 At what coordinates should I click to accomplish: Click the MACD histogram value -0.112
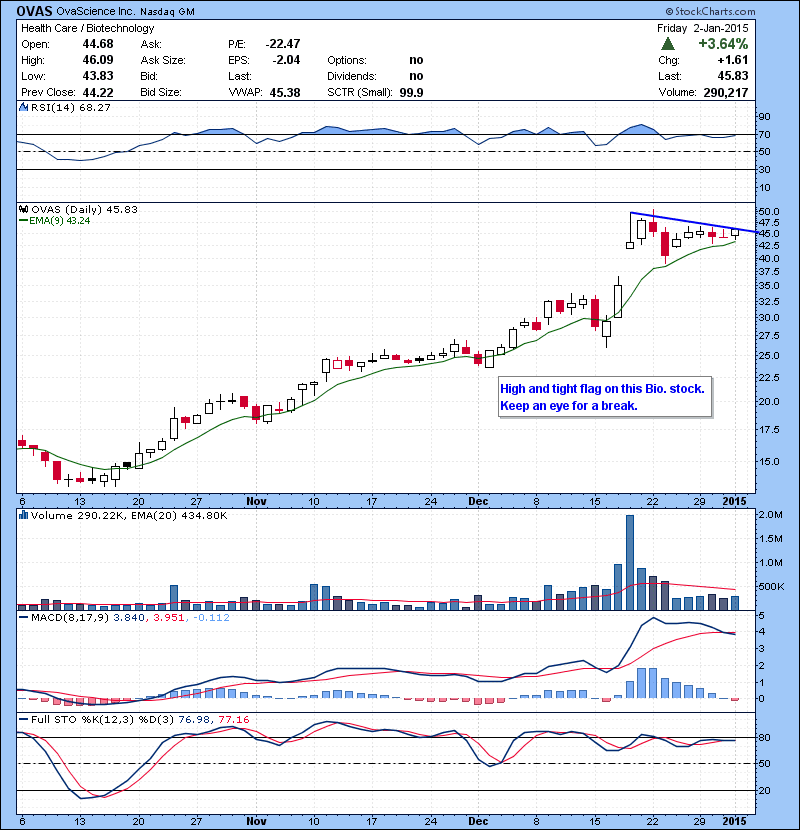coord(211,617)
